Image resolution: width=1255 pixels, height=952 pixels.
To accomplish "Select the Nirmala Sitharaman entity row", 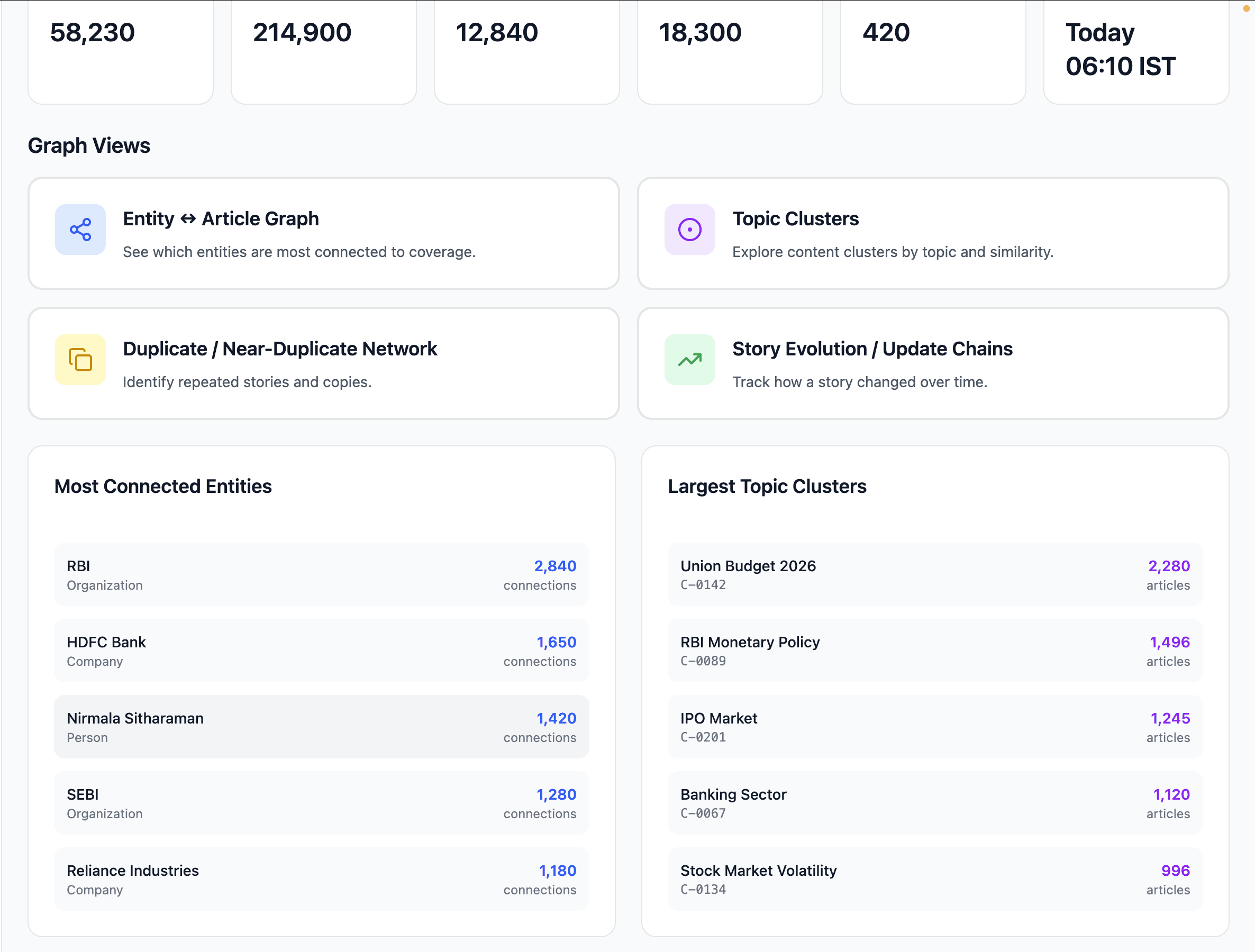I will pyautogui.click(x=321, y=726).
